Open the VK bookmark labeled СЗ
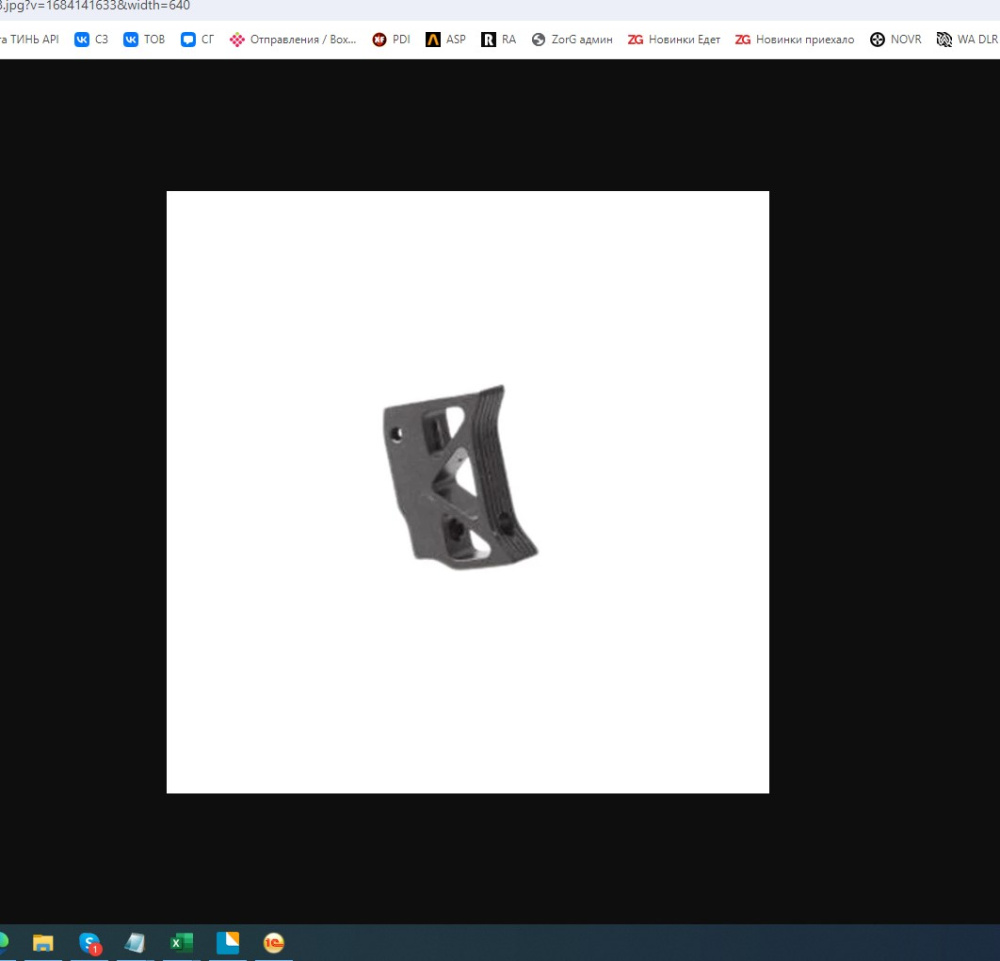 91,40
